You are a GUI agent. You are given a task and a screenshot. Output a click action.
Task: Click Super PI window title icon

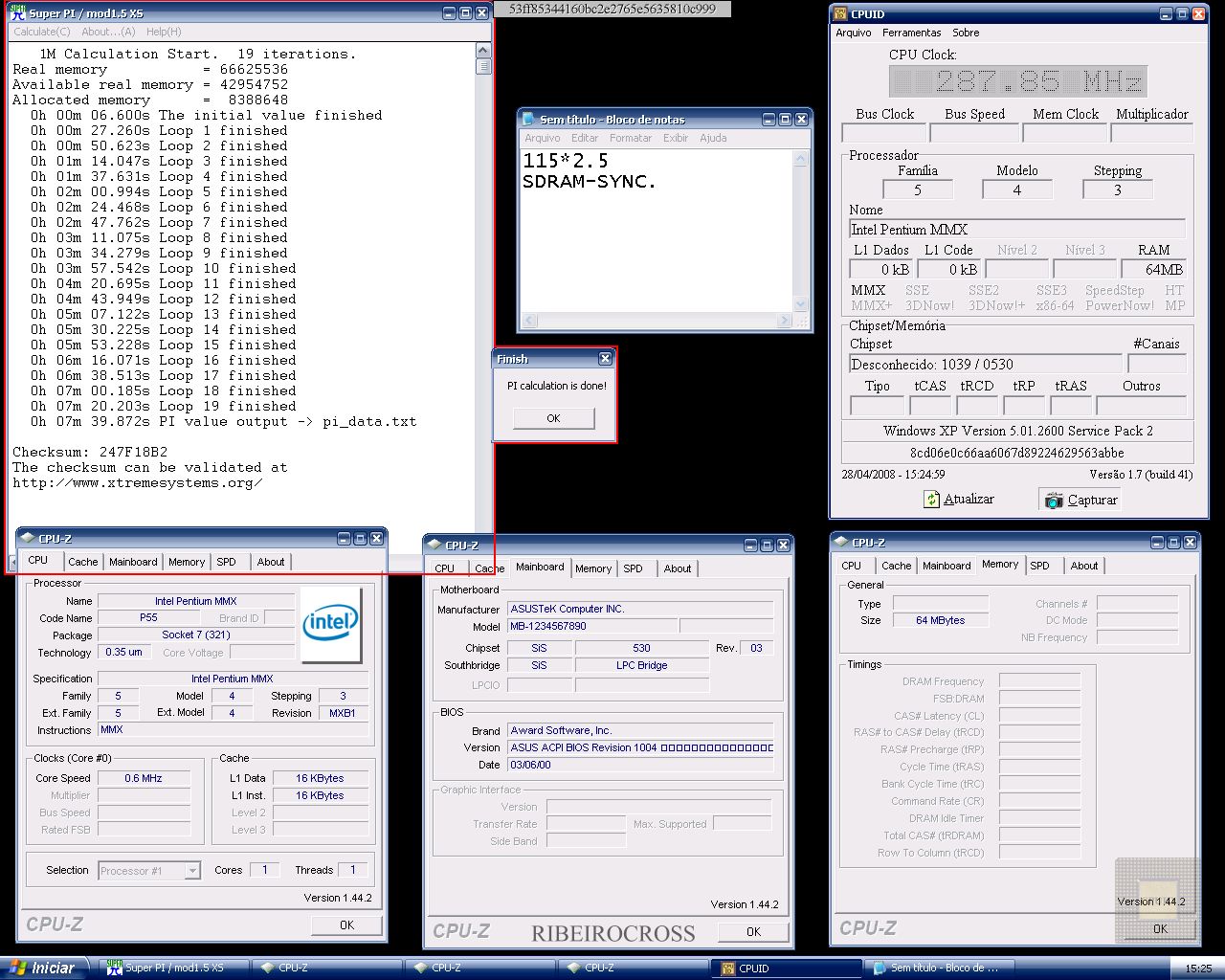[17, 13]
